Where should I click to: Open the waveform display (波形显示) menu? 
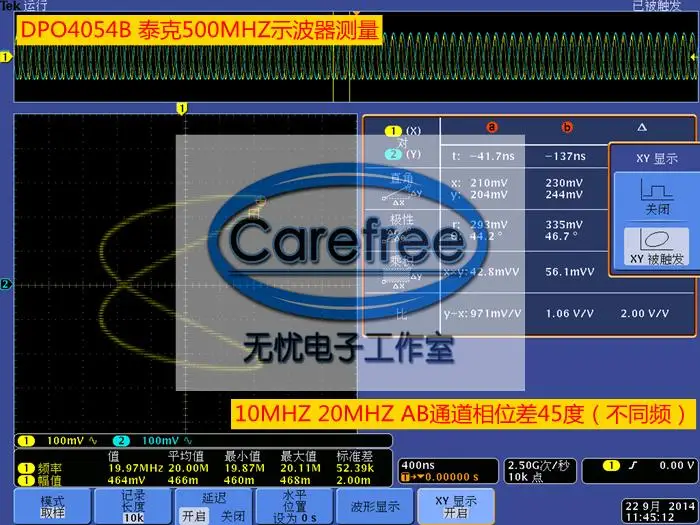pos(375,506)
